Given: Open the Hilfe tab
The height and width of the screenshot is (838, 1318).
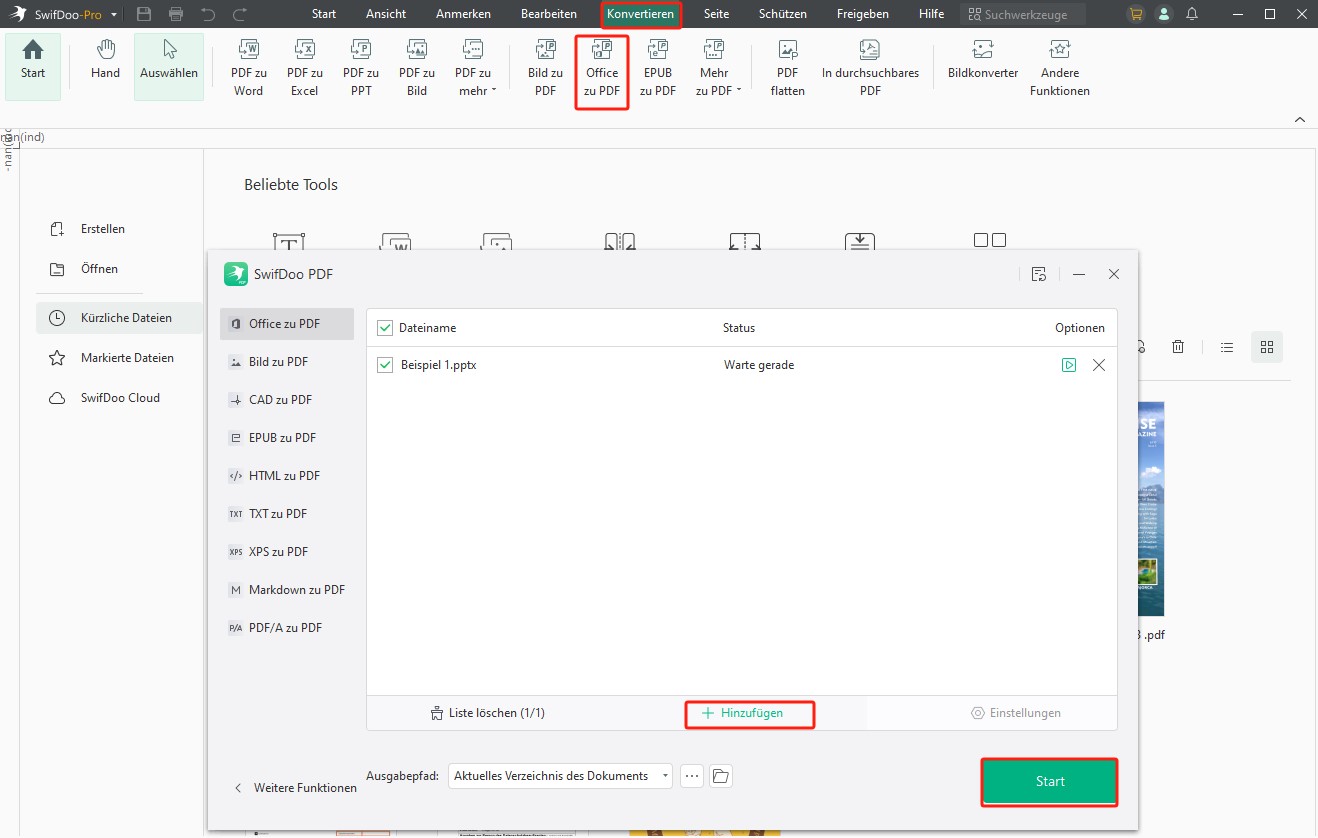Looking at the screenshot, I should 931,14.
